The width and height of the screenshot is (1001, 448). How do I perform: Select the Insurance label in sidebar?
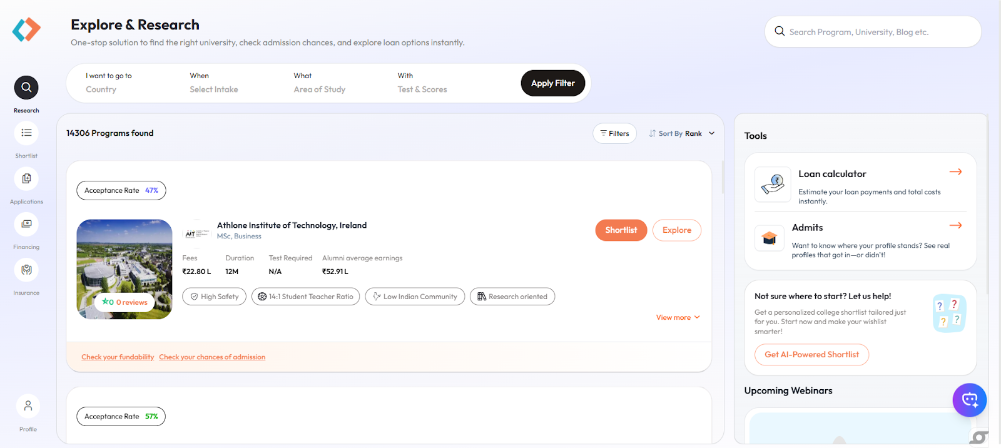[x=26, y=293]
